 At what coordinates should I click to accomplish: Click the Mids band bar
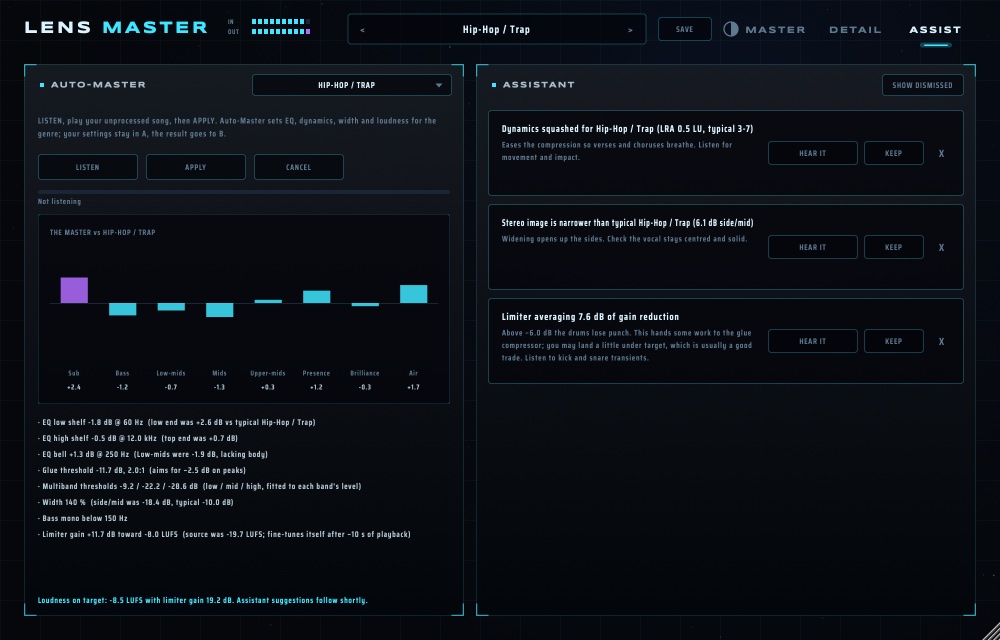click(219, 310)
